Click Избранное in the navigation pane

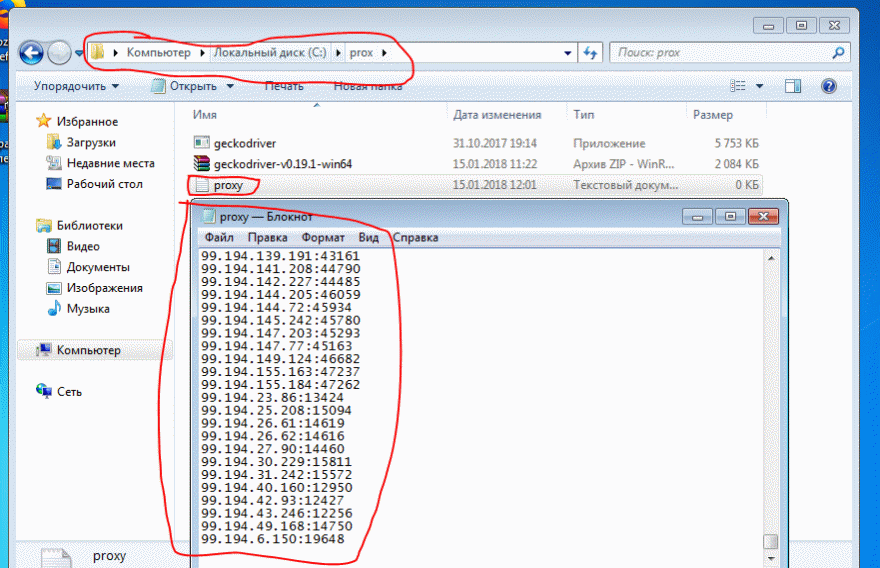pos(87,121)
